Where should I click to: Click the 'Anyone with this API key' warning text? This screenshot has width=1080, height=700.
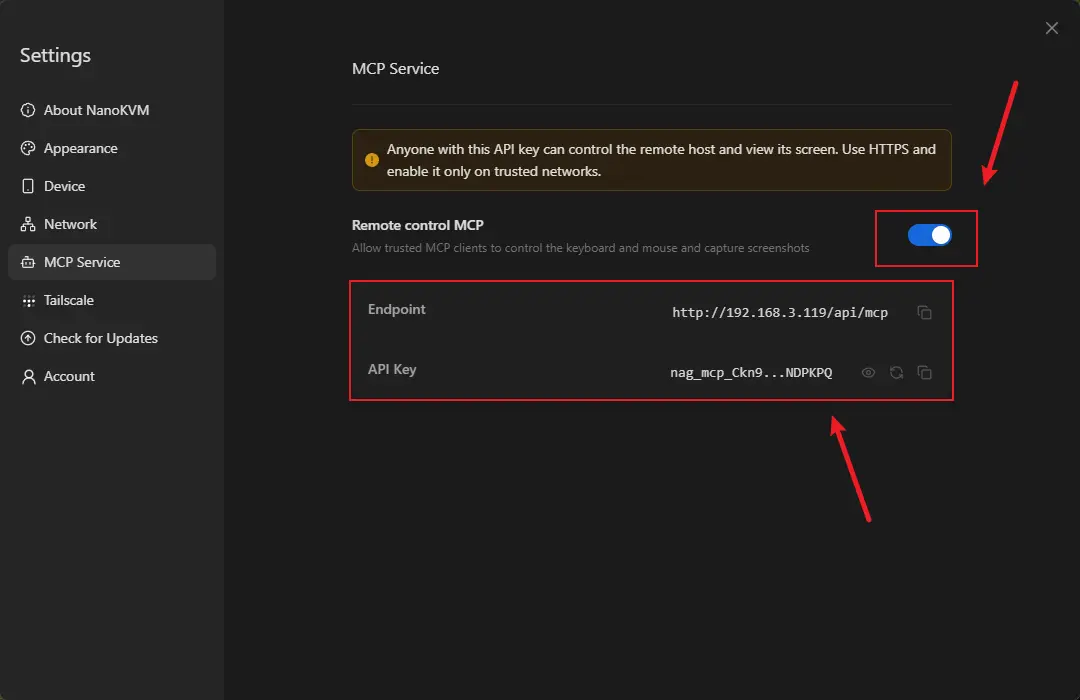[x=661, y=160]
